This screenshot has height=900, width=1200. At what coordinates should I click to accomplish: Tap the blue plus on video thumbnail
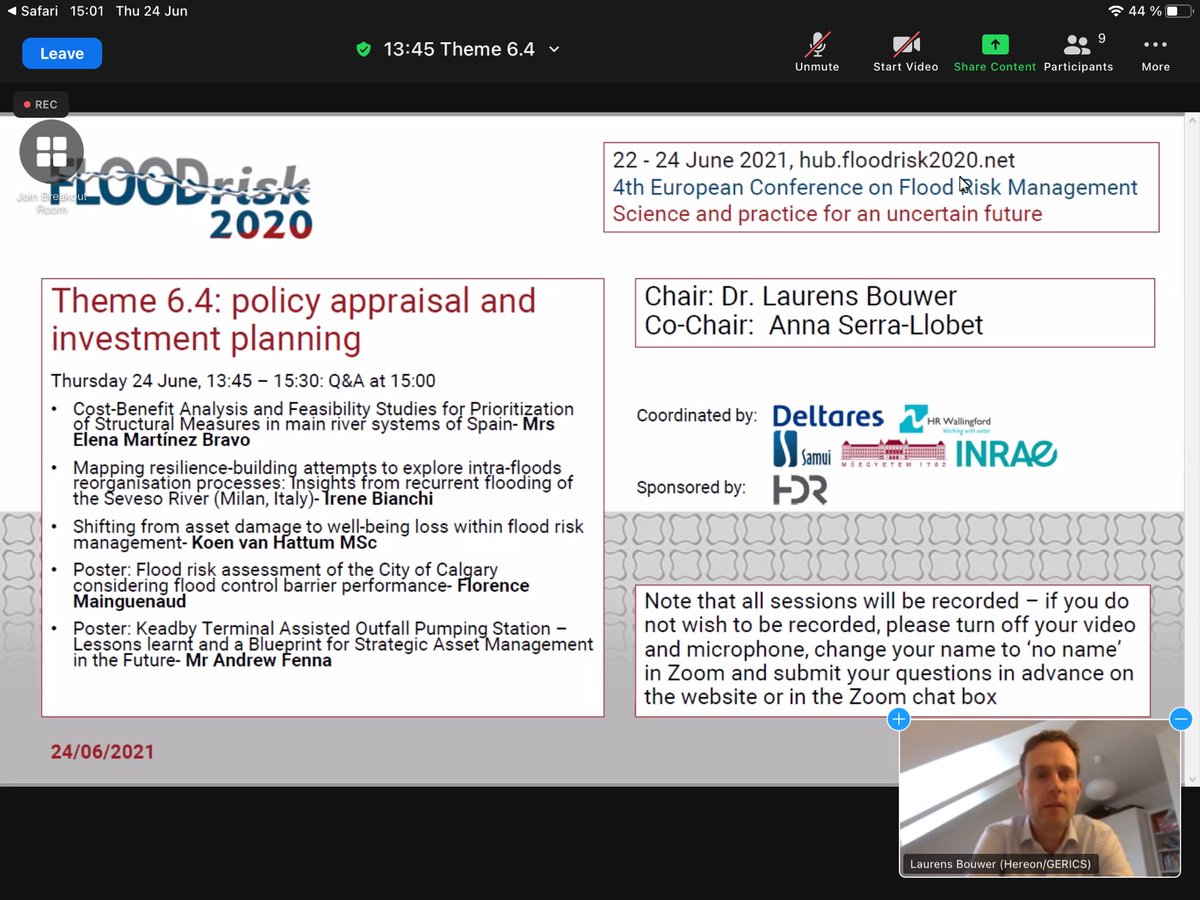click(898, 718)
